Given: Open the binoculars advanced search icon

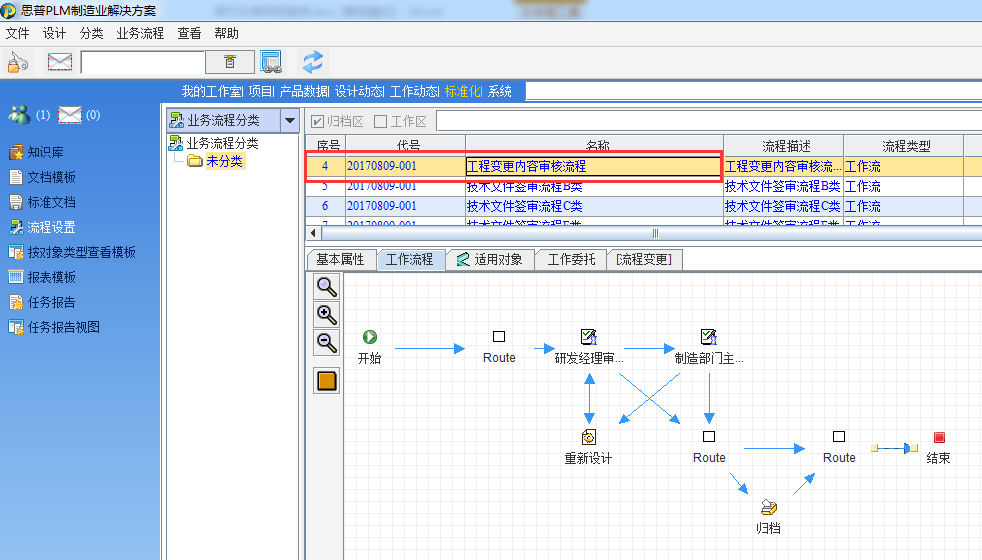Looking at the screenshot, I should click(x=271, y=62).
